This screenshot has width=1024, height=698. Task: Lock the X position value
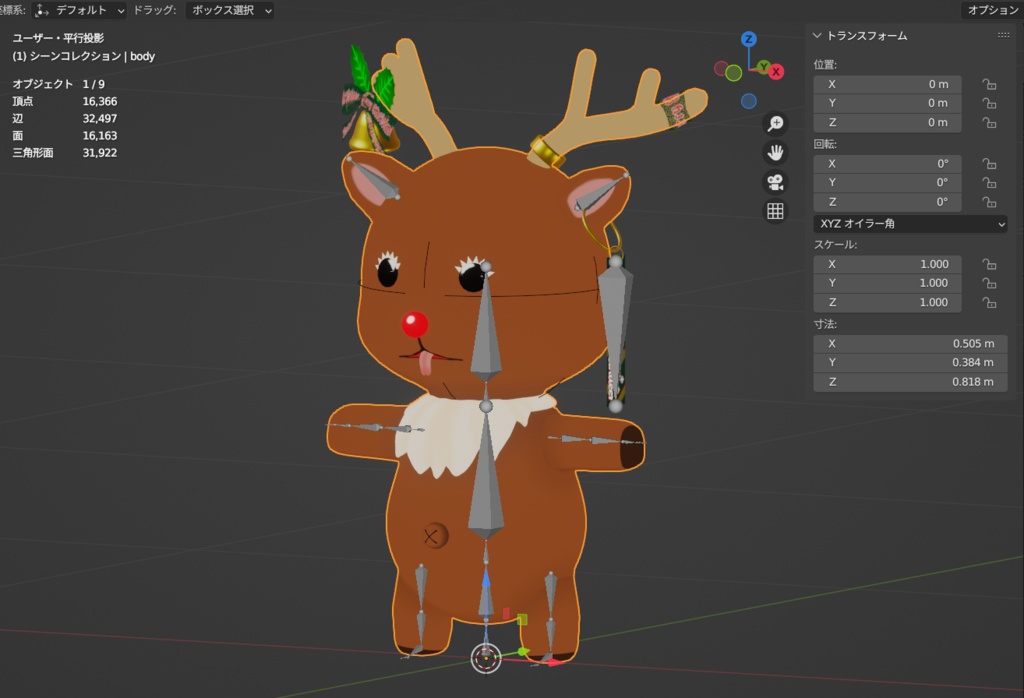click(x=989, y=84)
